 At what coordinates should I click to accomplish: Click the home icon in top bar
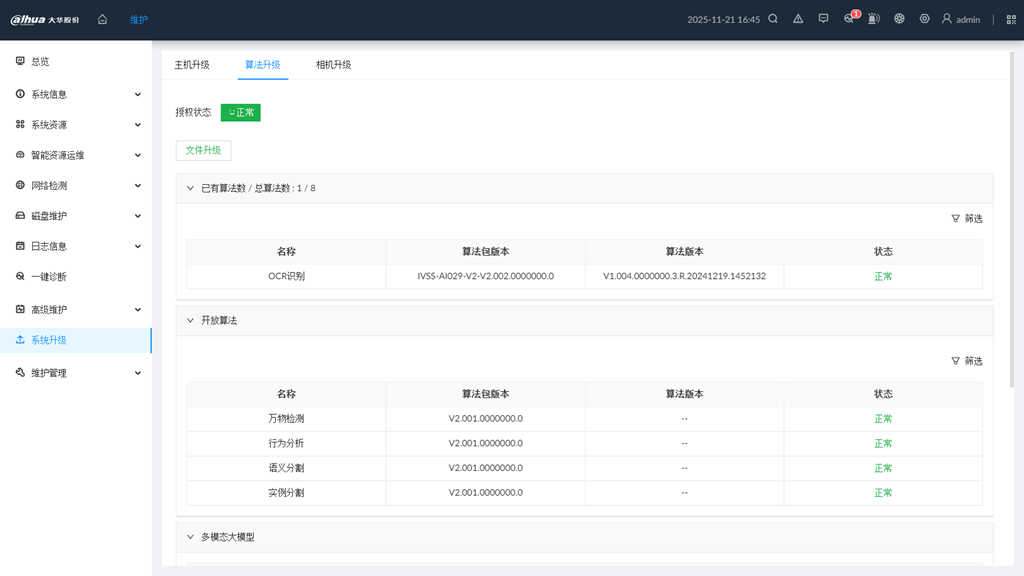[102, 19]
